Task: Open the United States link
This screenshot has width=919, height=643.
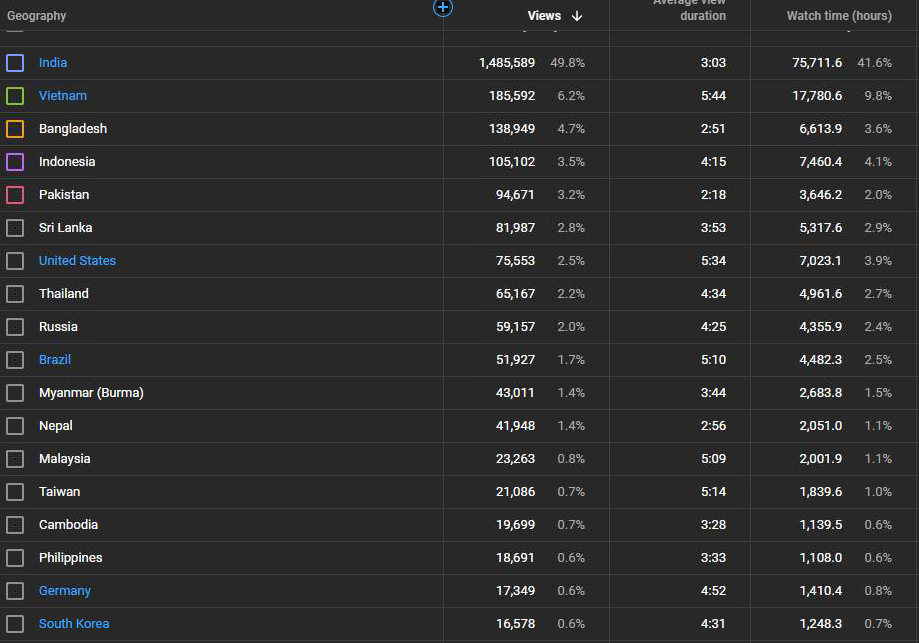Action: click(x=77, y=261)
